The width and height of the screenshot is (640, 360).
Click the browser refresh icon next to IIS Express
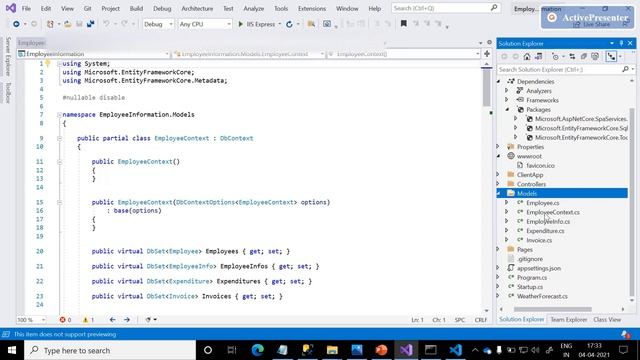289,24
